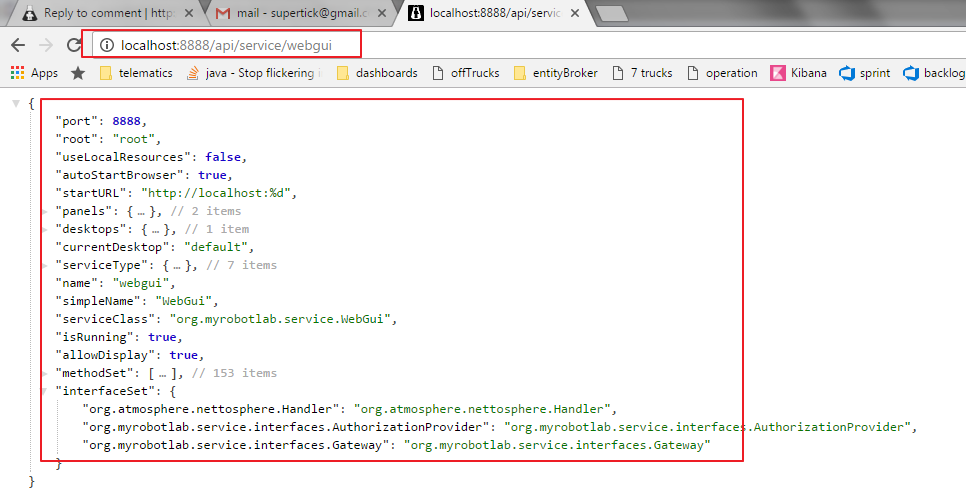The image size is (966, 489).
Task: Click useLocalResources value false
Action: 223,157
